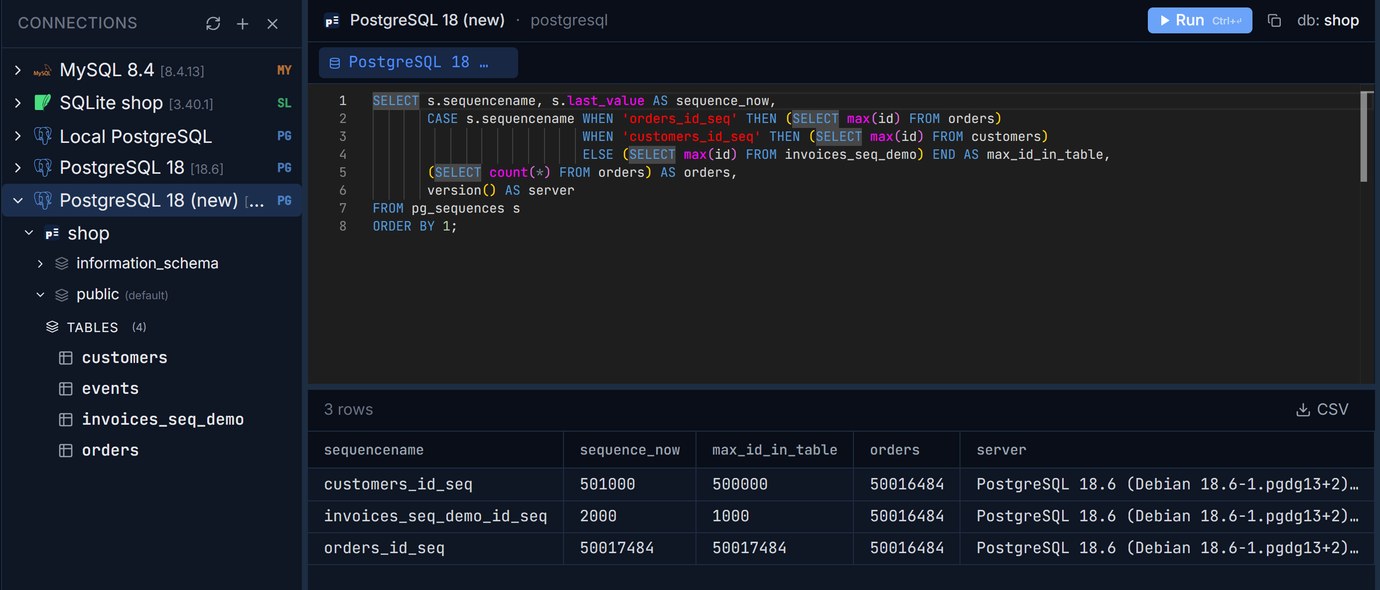Select the events table

110,389
